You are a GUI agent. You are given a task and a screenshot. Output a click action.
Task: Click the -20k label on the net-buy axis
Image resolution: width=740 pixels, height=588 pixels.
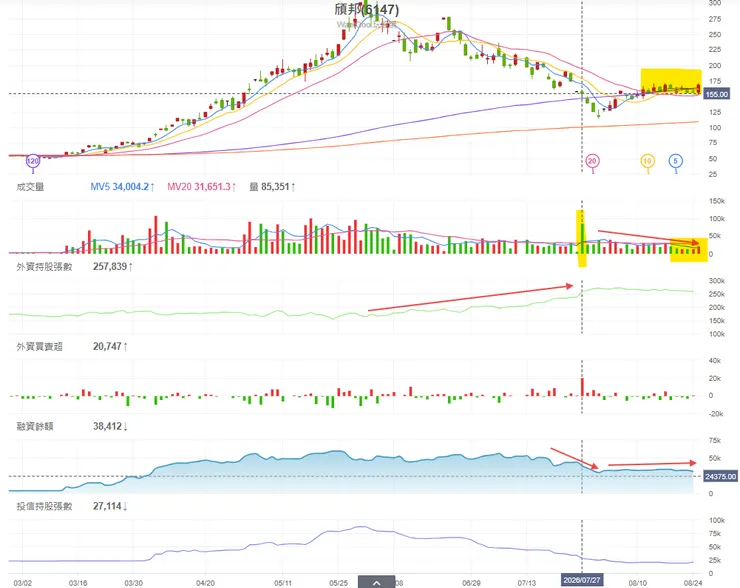tap(717, 414)
